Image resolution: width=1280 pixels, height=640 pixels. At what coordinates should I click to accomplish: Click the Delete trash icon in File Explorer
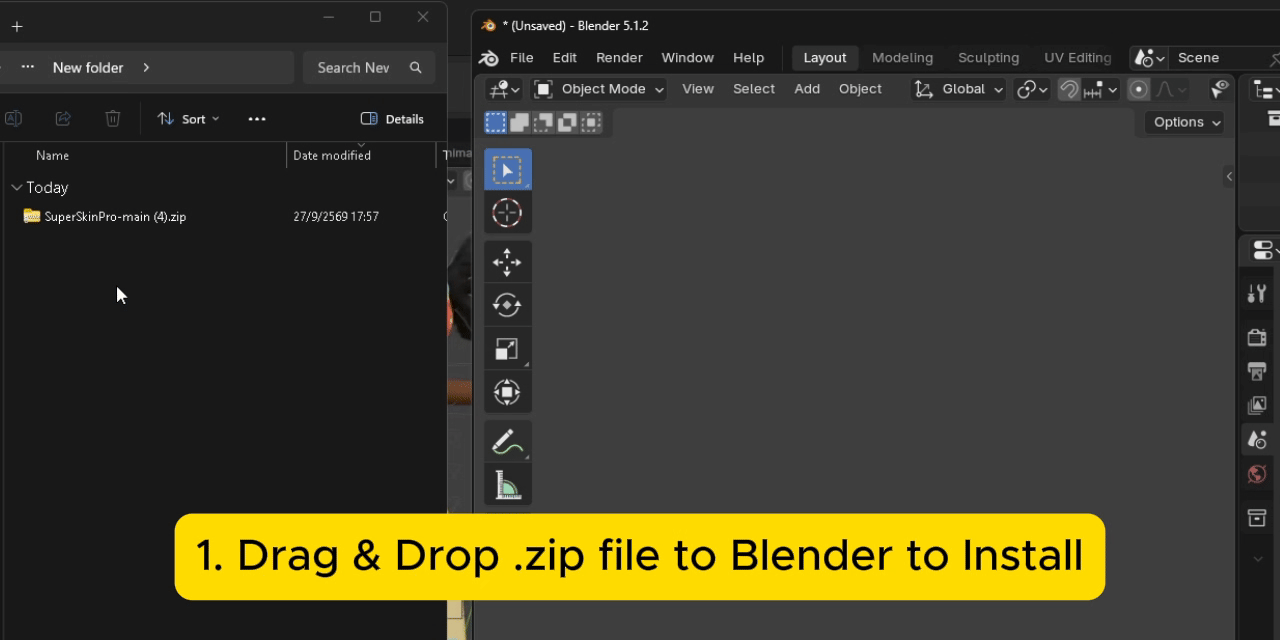tap(113, 119)
